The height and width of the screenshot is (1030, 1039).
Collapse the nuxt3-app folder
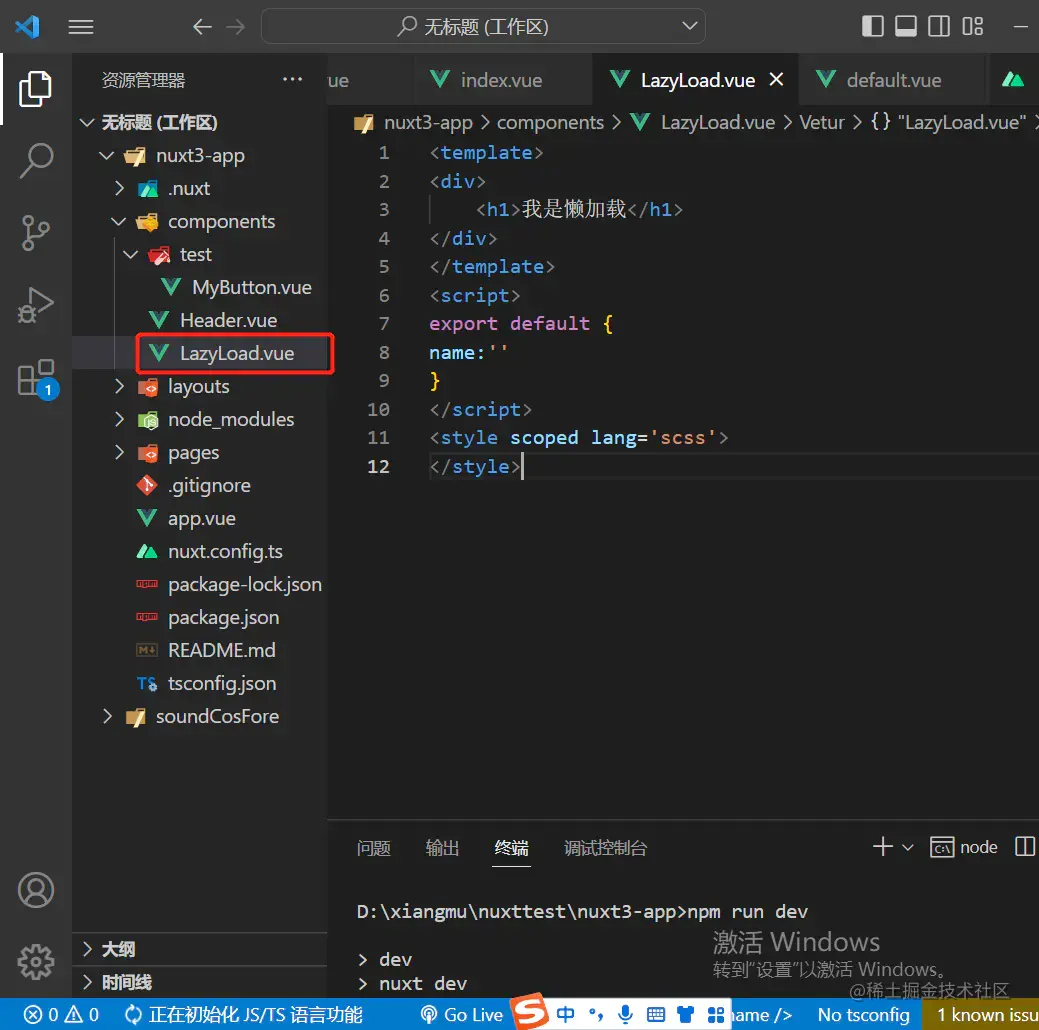pyautogui.click(x=107, y=155)
